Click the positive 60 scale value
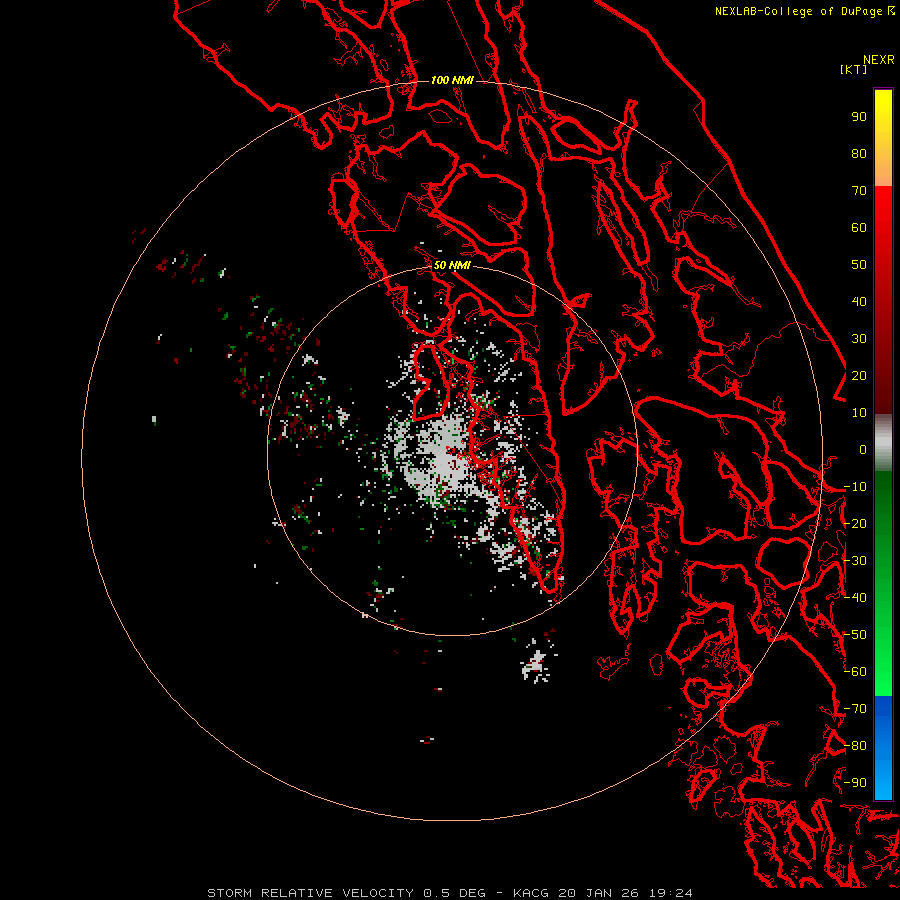Viewport: 900px width, 900px height. point(859,228)
